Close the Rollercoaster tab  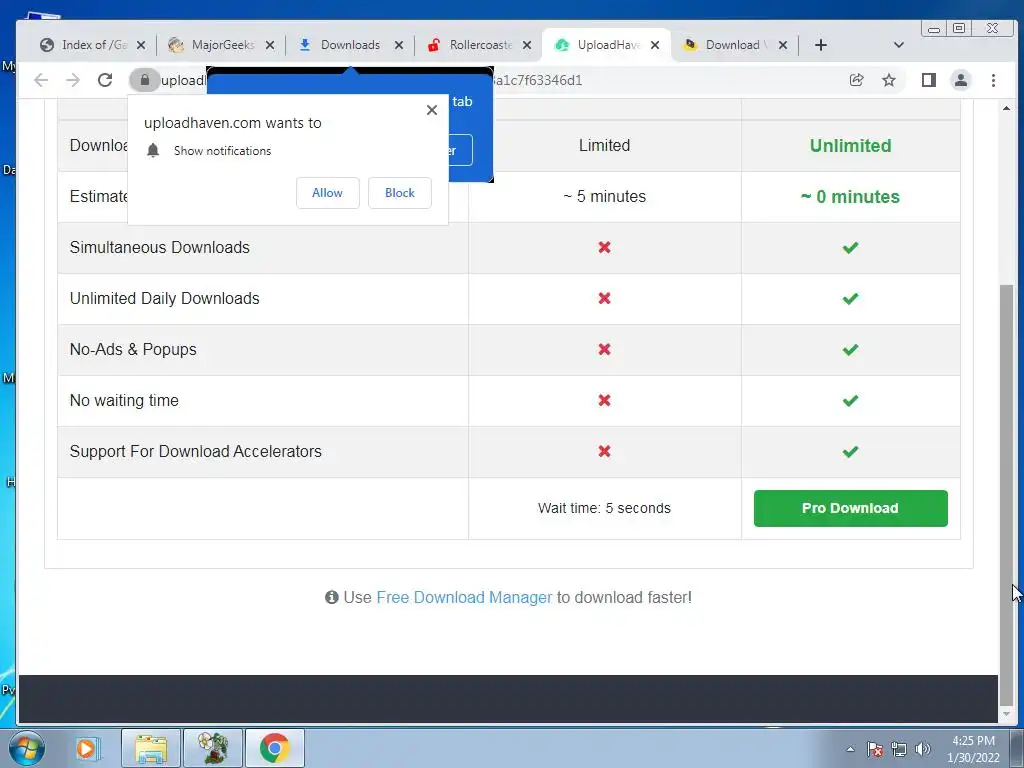[x=527, y=45]
